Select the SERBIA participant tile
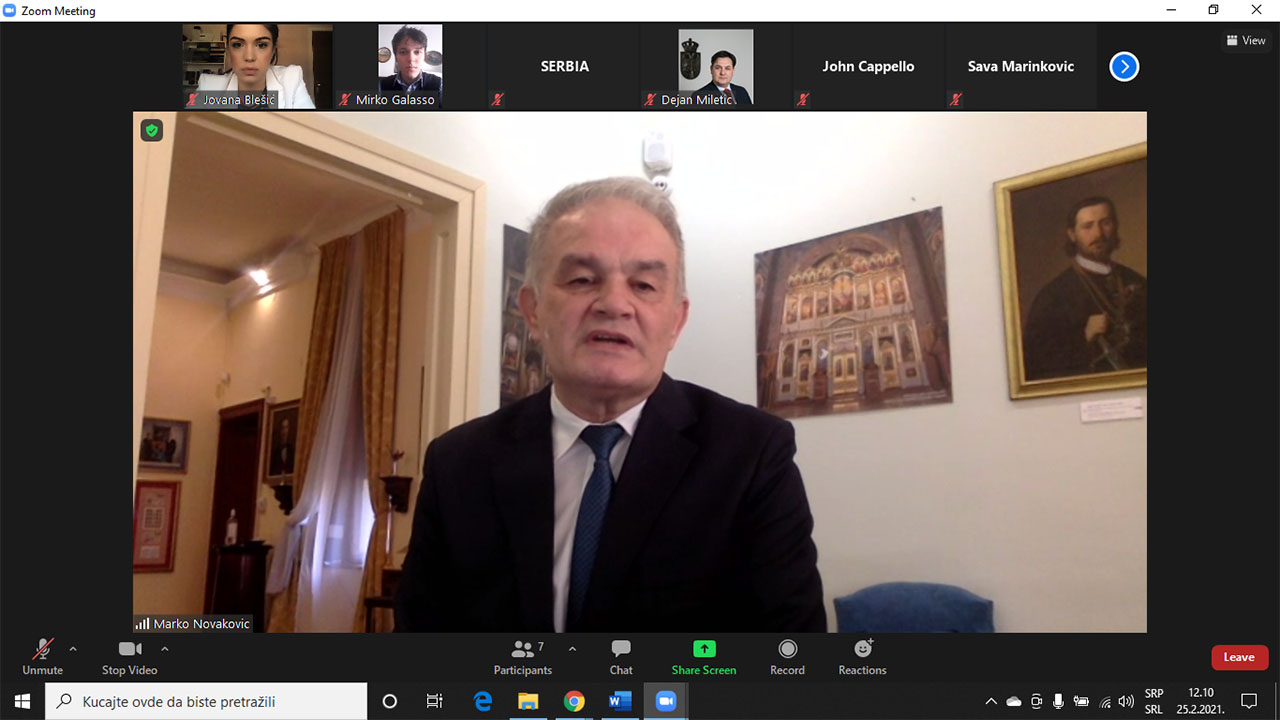 coord(564,67)
